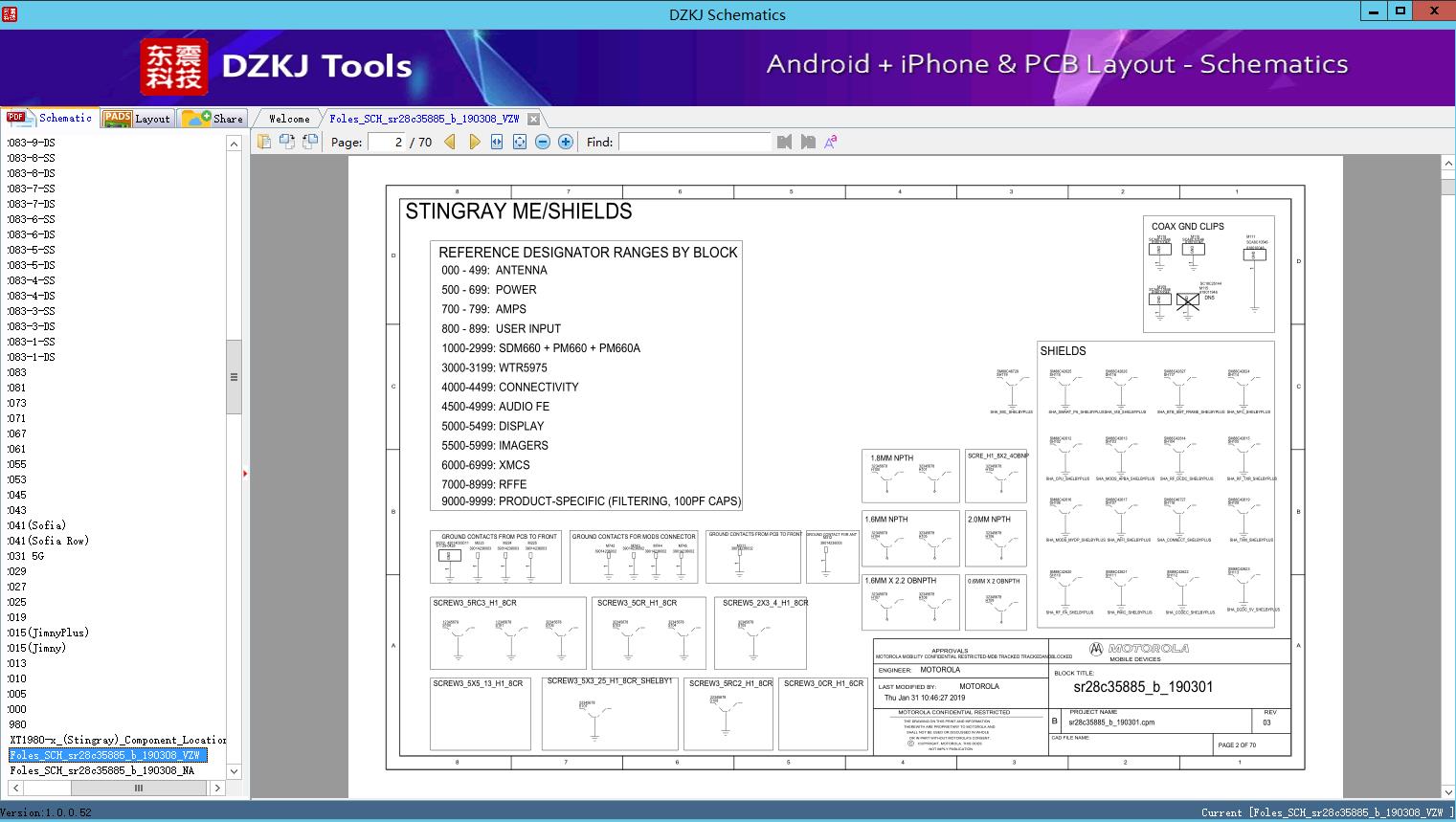Zoom in with the plus button
1456x822 pixels.
pyautogui.click(x=566, y=142)
